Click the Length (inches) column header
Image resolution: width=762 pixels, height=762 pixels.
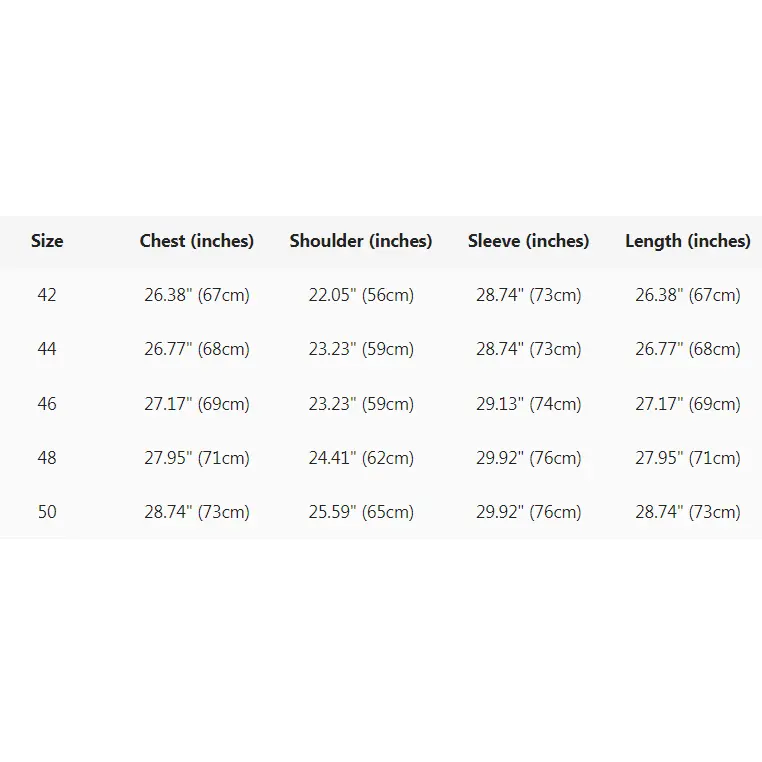(x=688, y=241)
